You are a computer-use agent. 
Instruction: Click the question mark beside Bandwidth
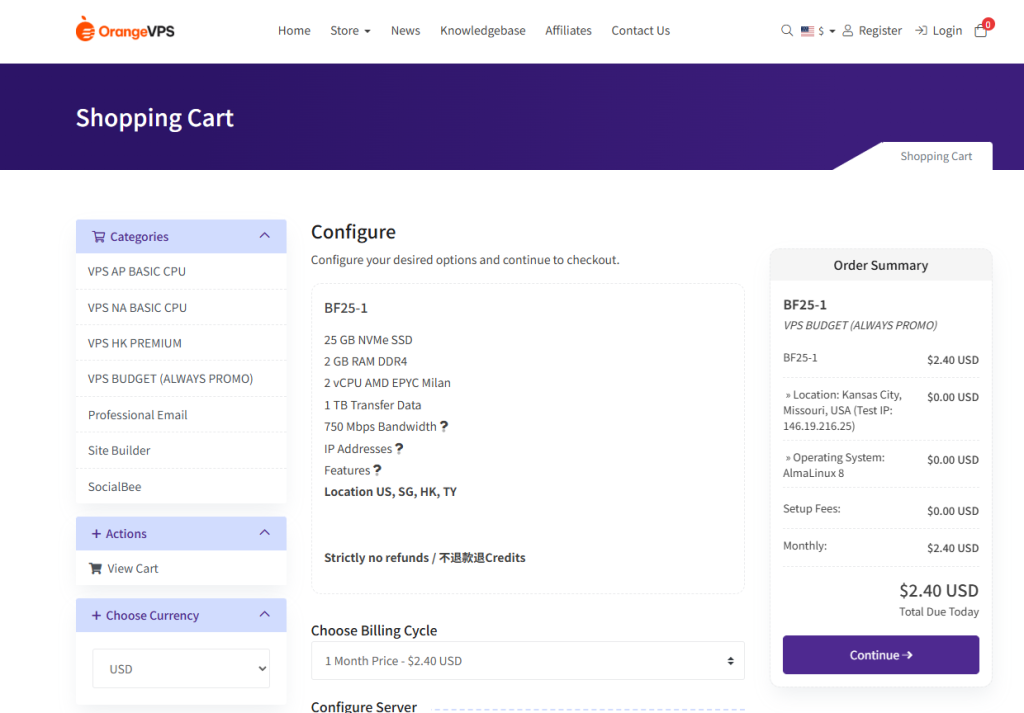[x=444, y=427]
